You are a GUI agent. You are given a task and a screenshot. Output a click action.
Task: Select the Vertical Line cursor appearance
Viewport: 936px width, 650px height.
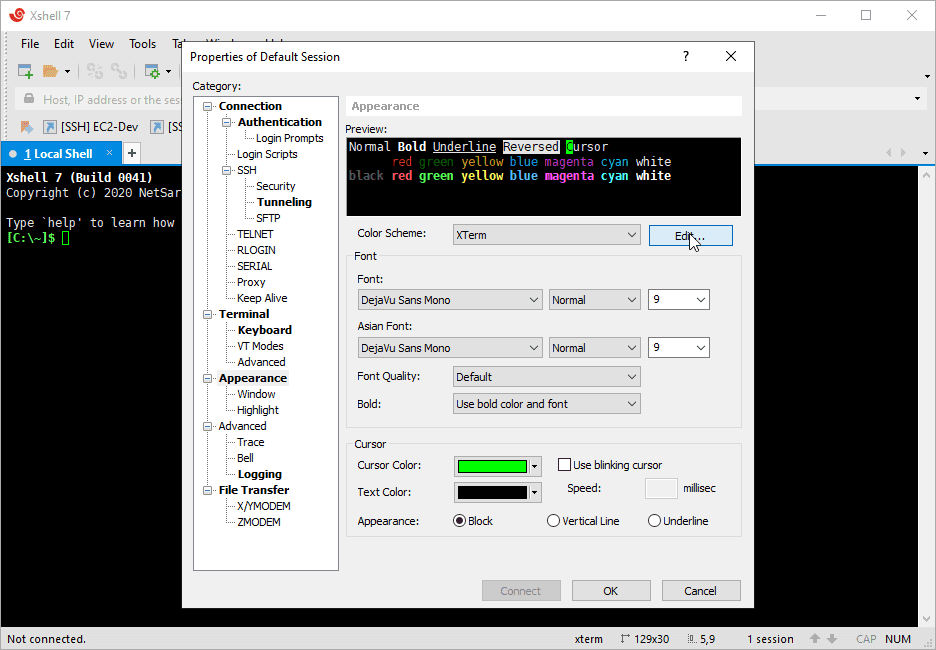(x=553, y=521)
